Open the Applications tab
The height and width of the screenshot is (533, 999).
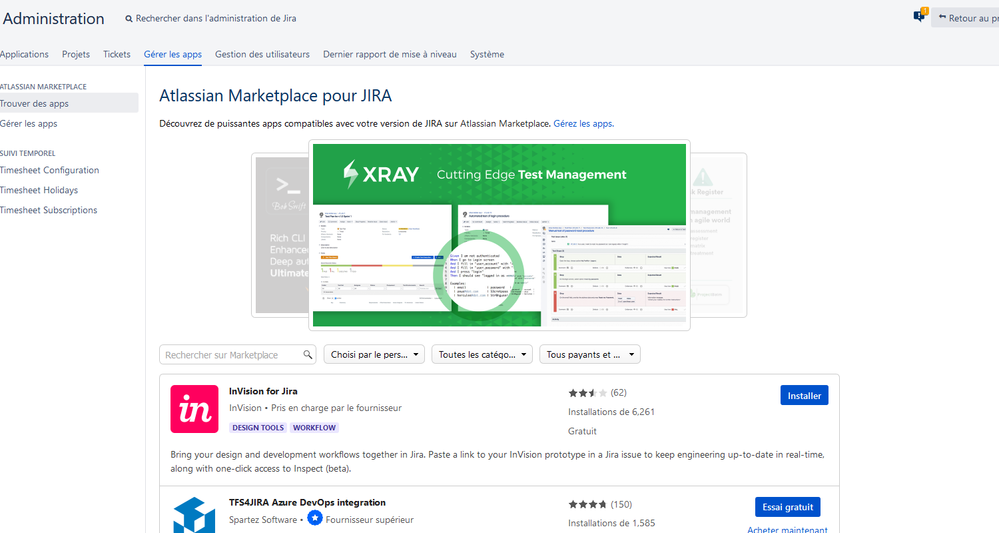[24, 54]
